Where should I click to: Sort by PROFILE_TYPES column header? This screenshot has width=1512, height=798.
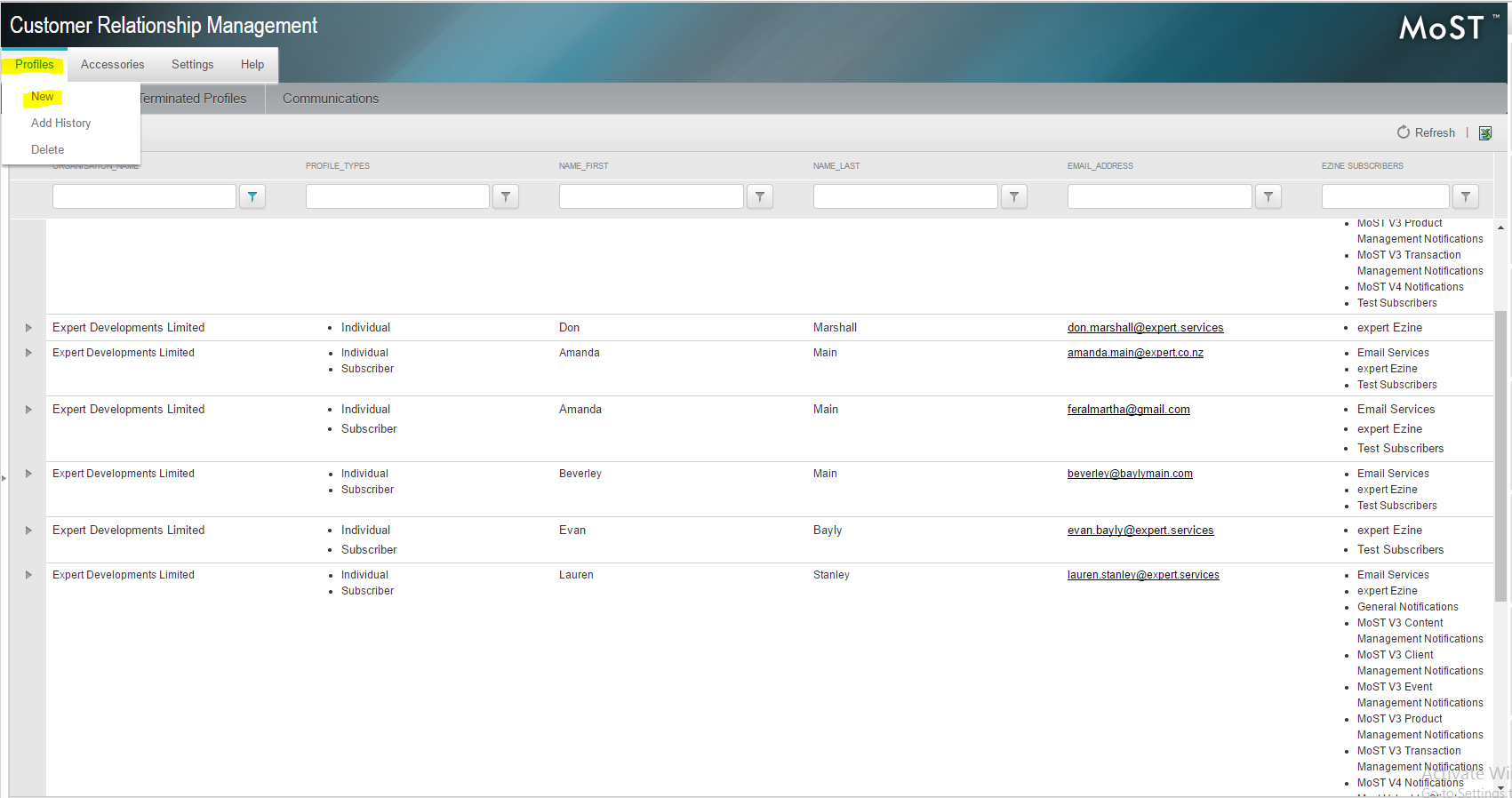pyautogui.click(x=338, y=166)
